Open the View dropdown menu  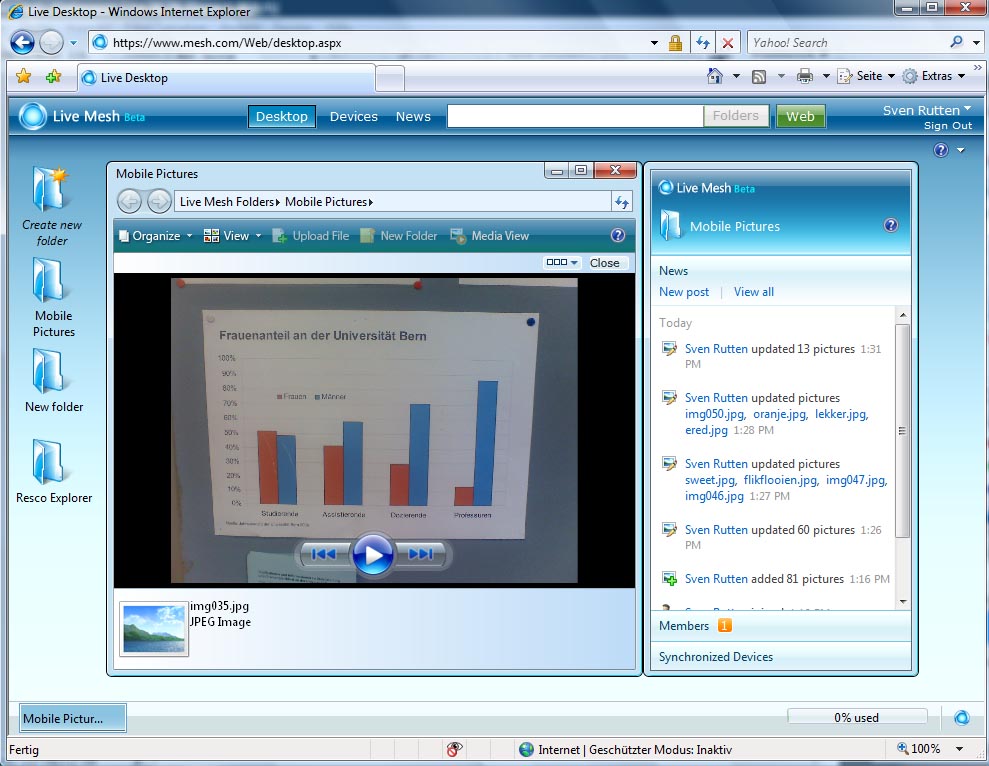(x=231, y=235)
